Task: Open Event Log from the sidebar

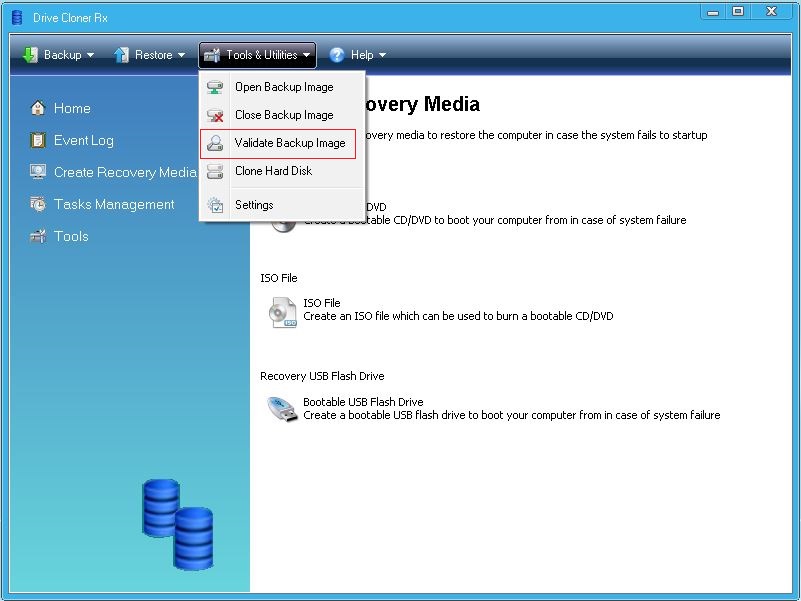Action: [x=84, y=141]
